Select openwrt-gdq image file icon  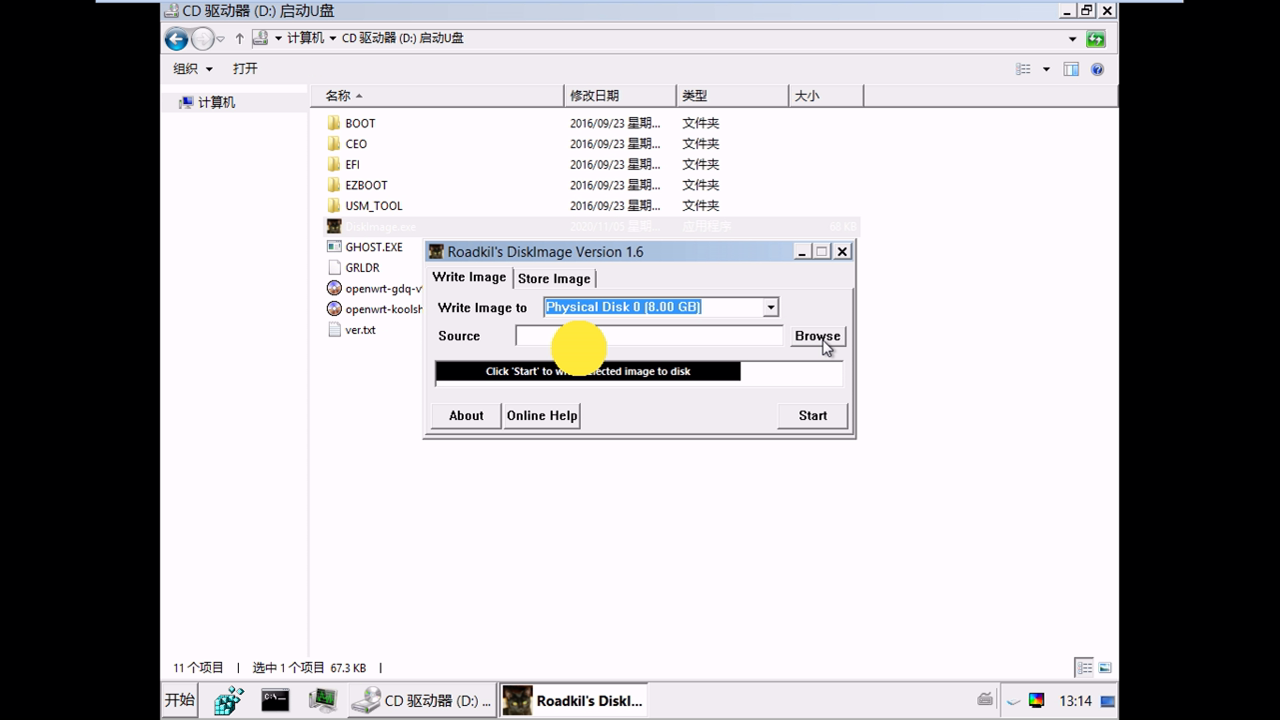pyautogui.click(x=334, y=288)
